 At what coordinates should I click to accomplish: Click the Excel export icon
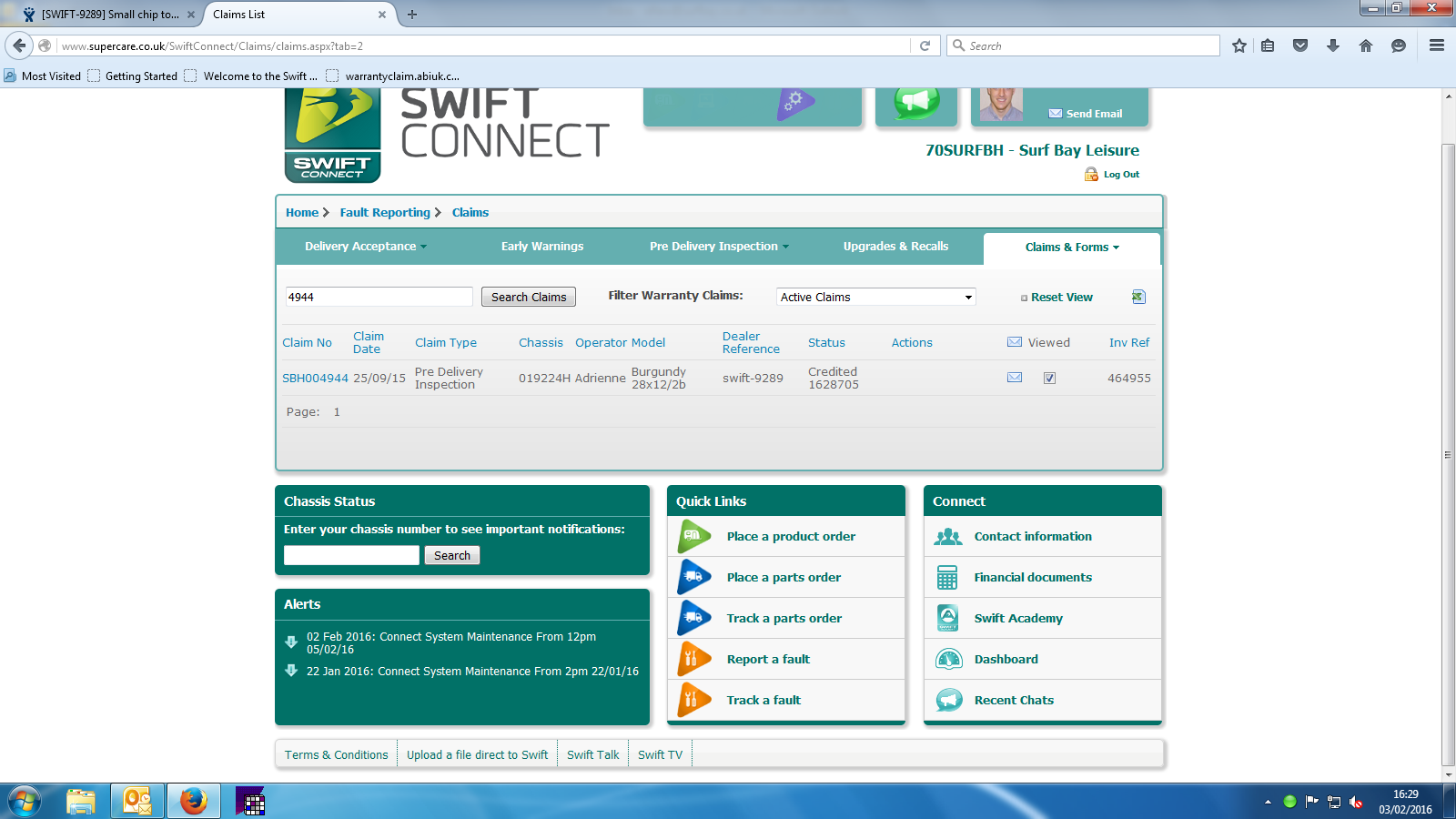1138,297
